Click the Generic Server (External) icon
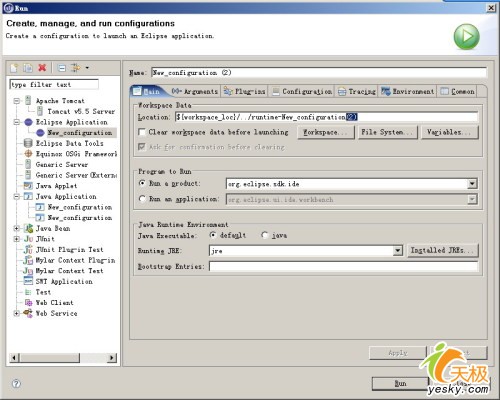Image resolution: width=500 pixels, height=400 pixels. [28, 175]
